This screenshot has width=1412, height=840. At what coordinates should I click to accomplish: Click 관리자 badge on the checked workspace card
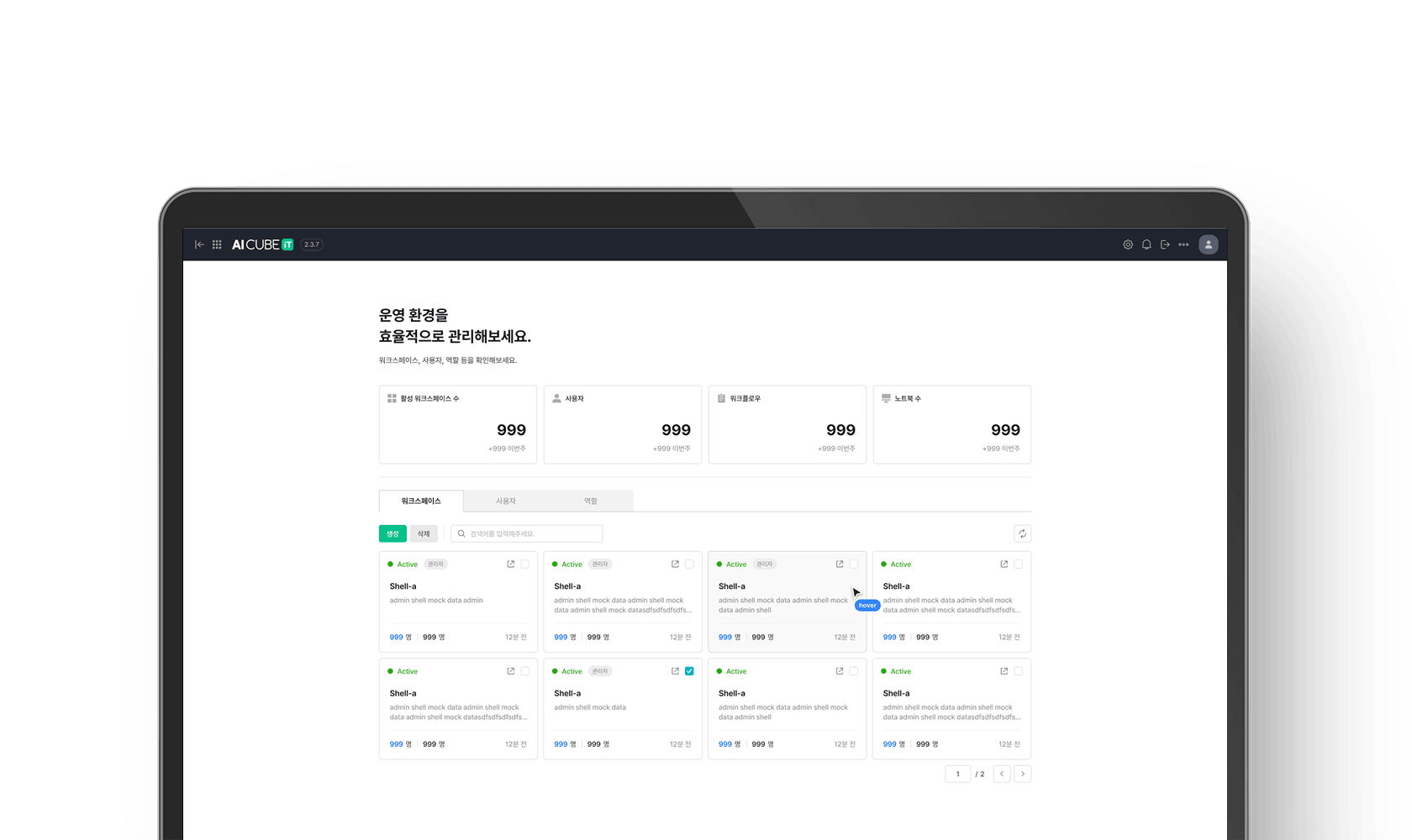click(600, 671)
